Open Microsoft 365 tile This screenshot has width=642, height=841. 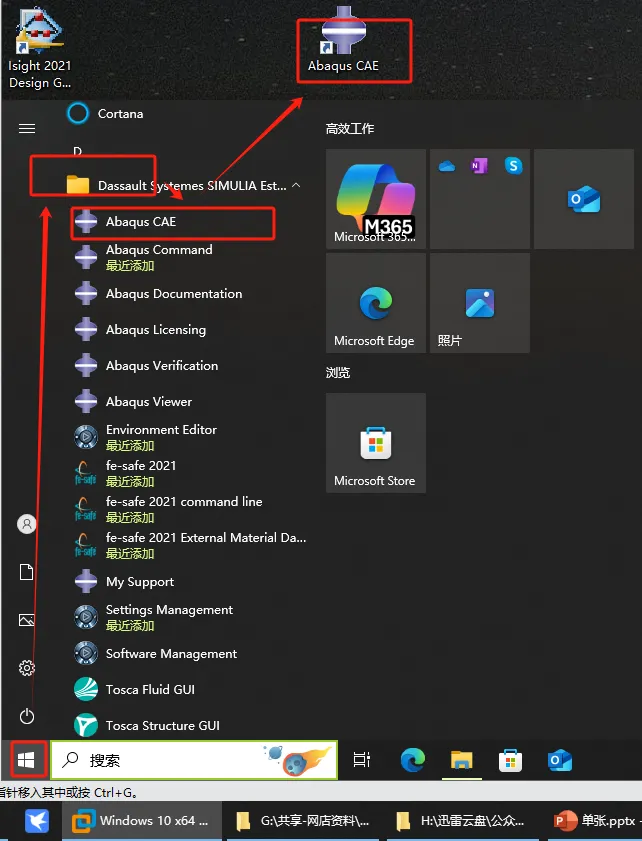click(375, 199)
